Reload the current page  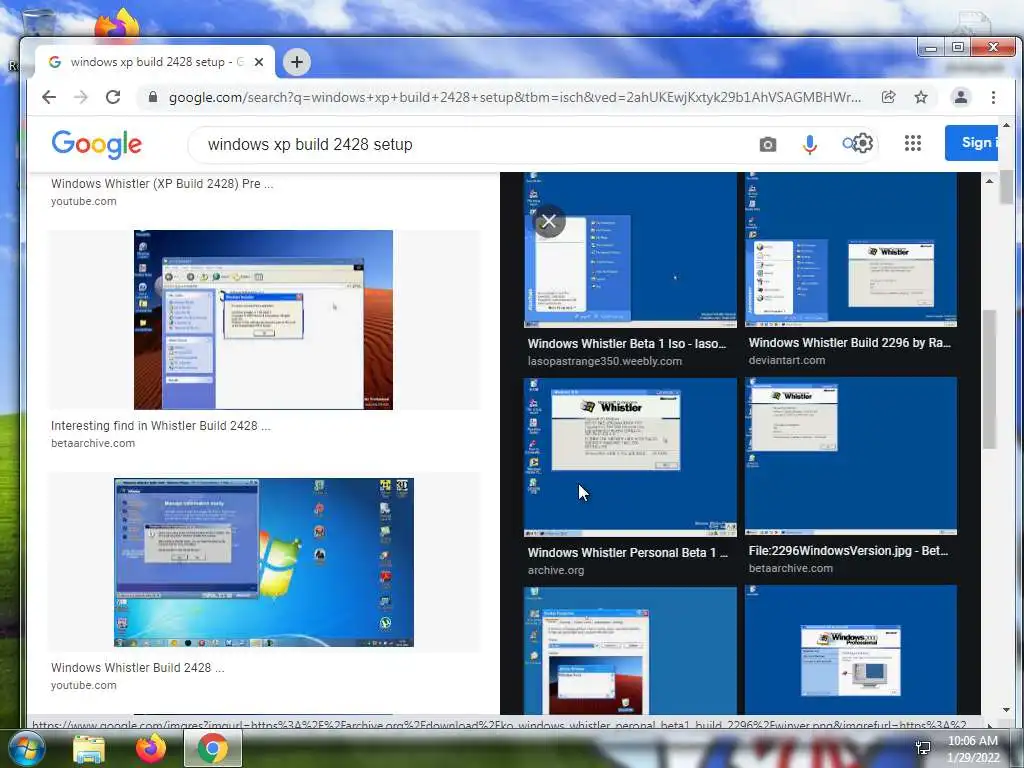click(x=113, y=97)
